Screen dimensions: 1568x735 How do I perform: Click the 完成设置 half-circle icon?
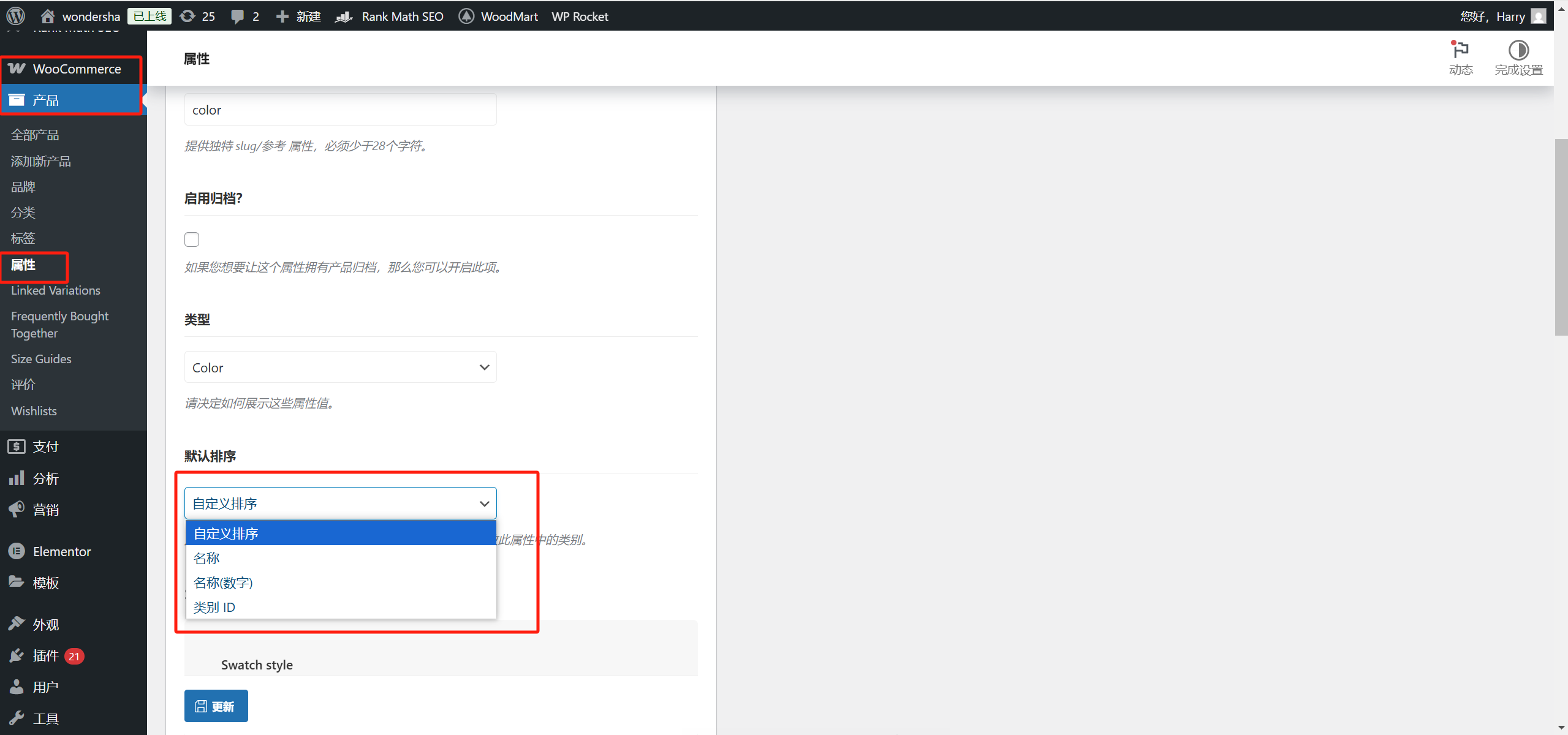click(1518, 50)
